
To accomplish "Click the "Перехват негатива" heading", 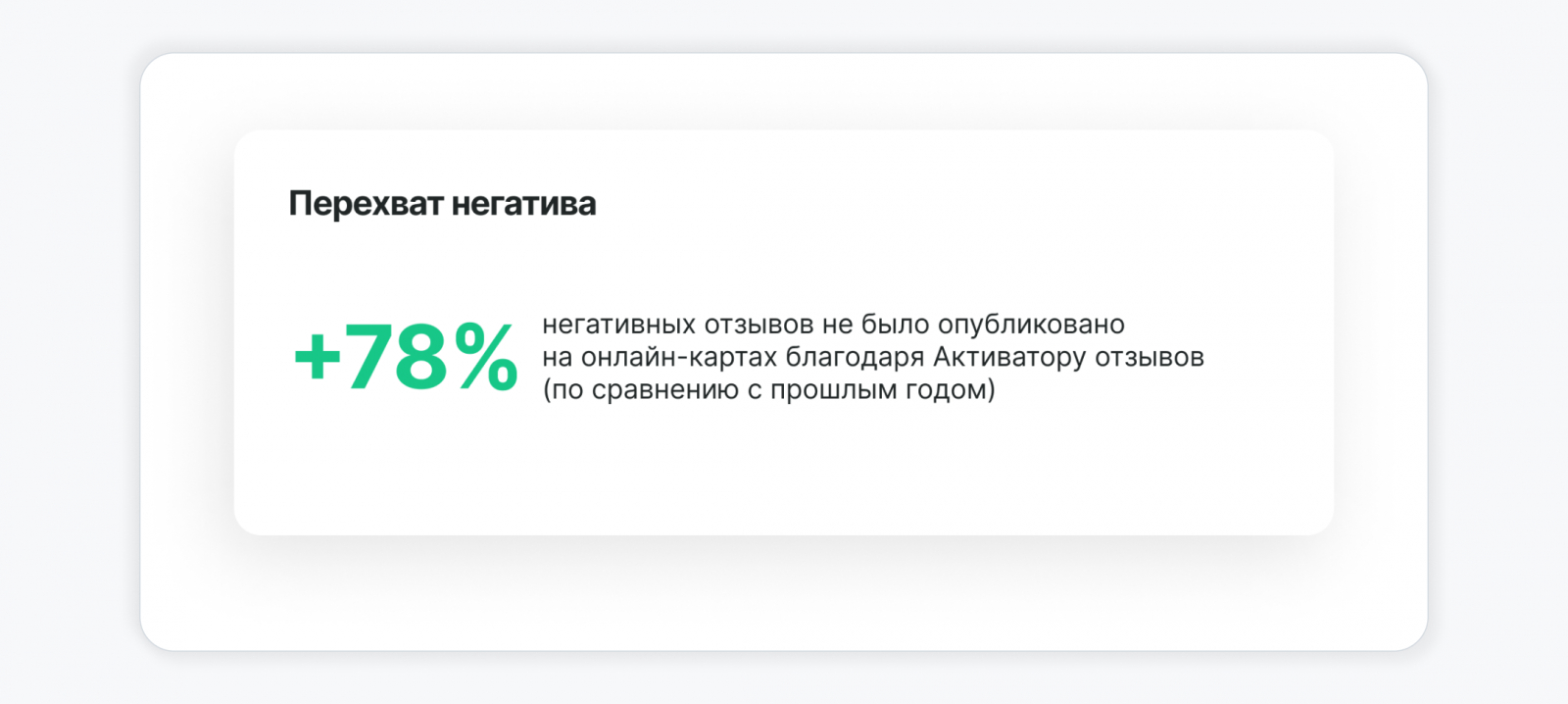I will pos(442,204).
